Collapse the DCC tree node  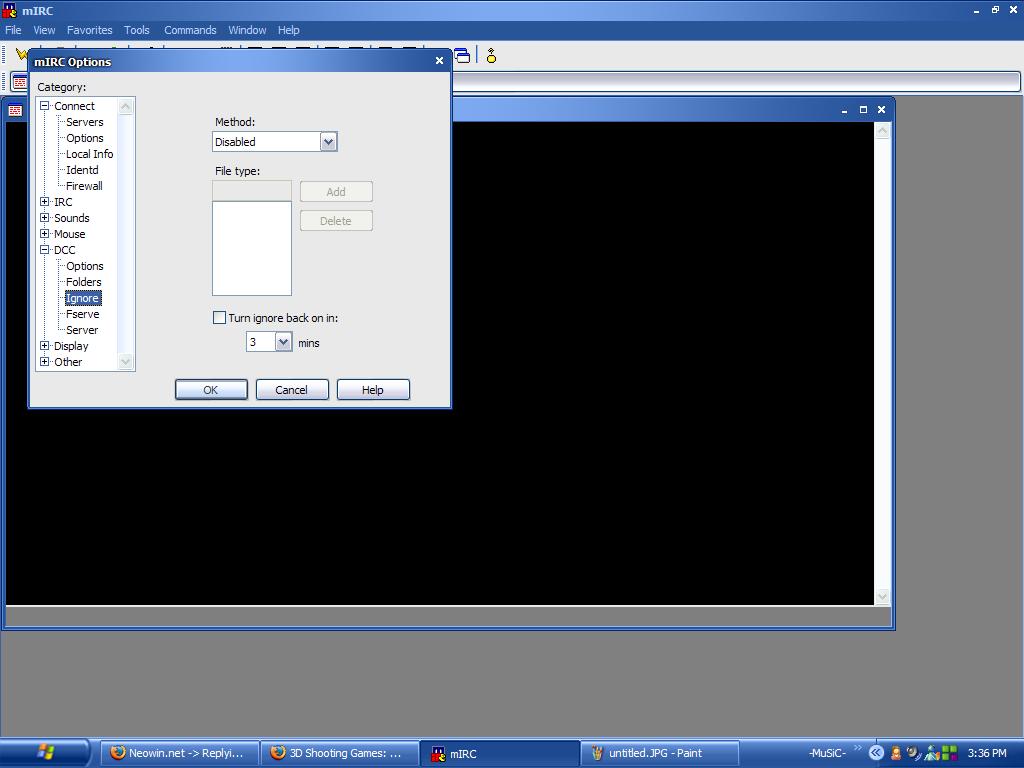[x=44, y=249]
